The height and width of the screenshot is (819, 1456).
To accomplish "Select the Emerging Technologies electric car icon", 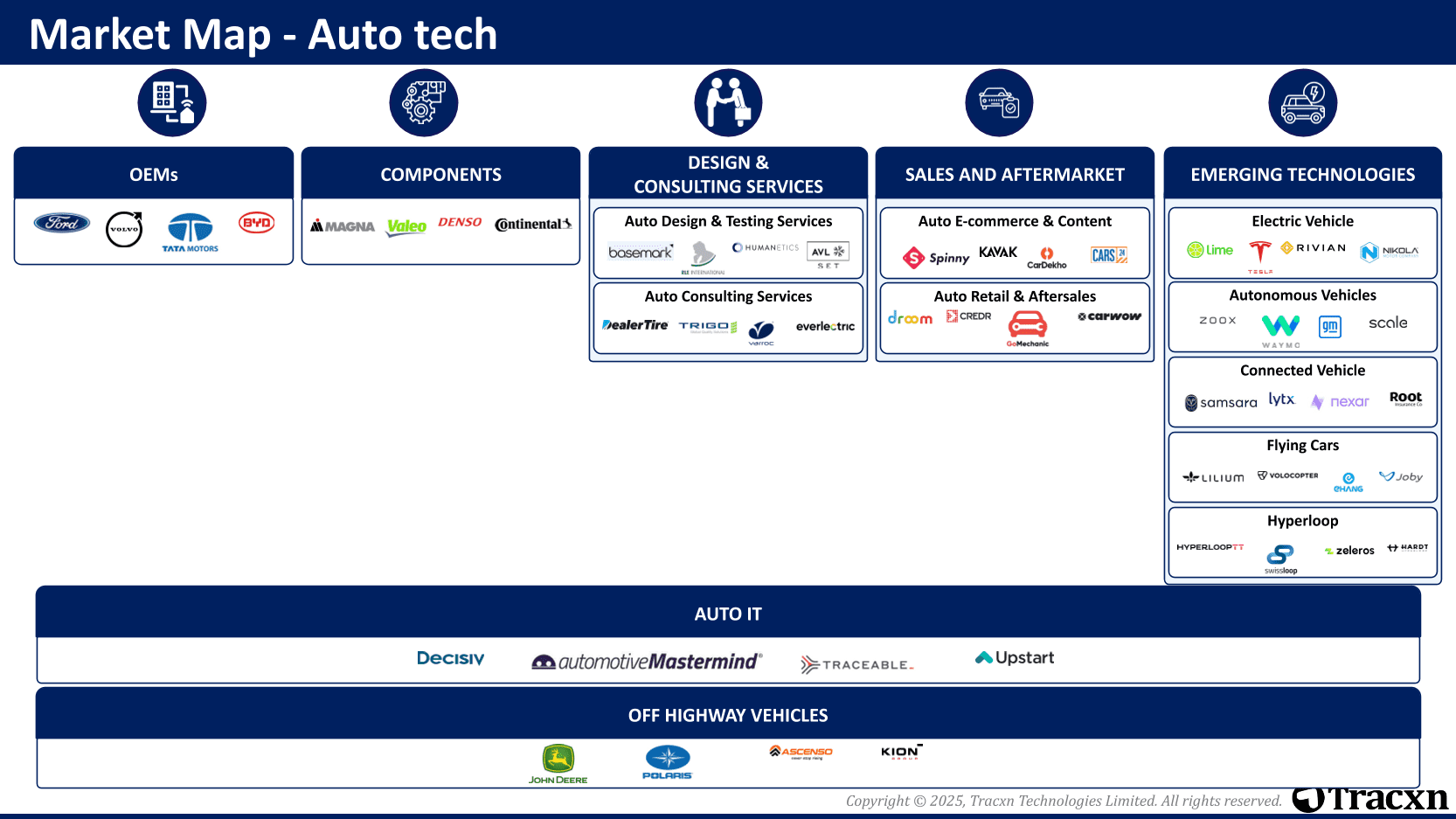I will [x=1302, y=103].
